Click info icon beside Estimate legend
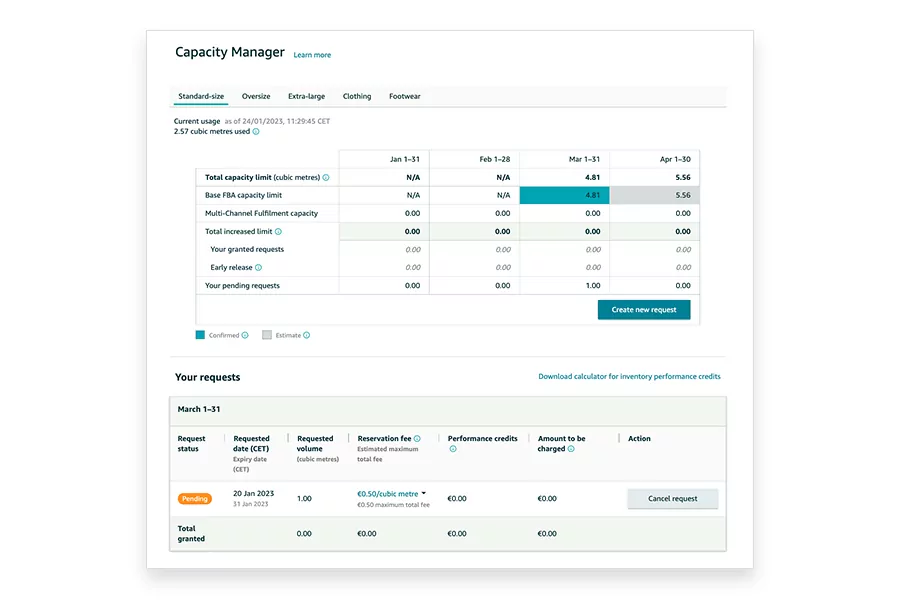The height and width of the screenshot is (600, 900). pos(306,336)
